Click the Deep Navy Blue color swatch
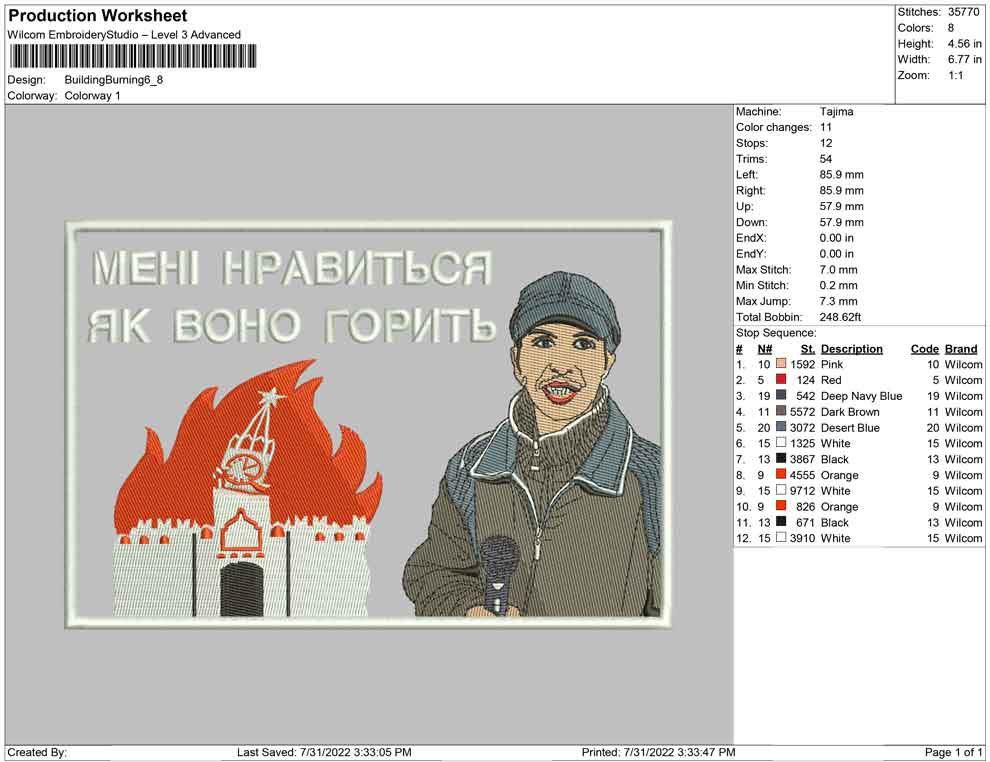The width and height of the screenshot is (990, 762). (x=781, y=395)
